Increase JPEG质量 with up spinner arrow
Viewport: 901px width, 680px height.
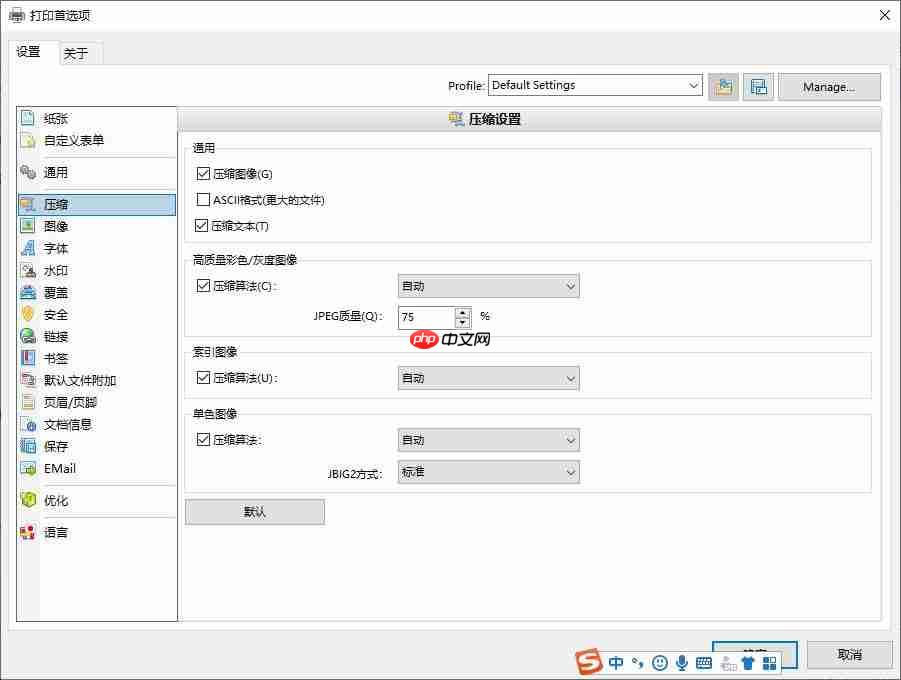[x=463, y=312]
